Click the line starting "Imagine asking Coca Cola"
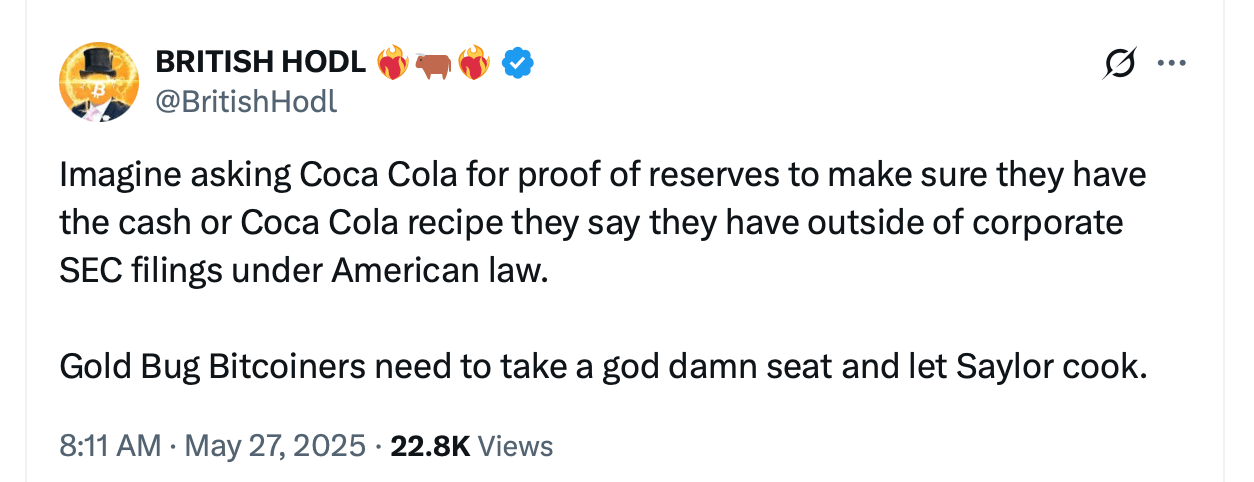Image resolution: width=1254 pixels, height=482 pixels. click(x=602, y=176)
